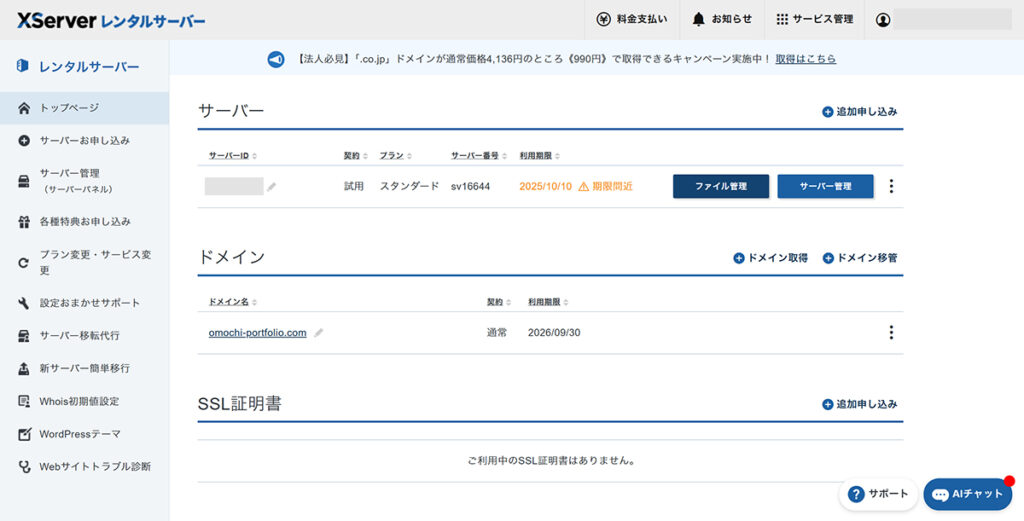
Task: Click the サポート help button
Action: coord(878,494)
